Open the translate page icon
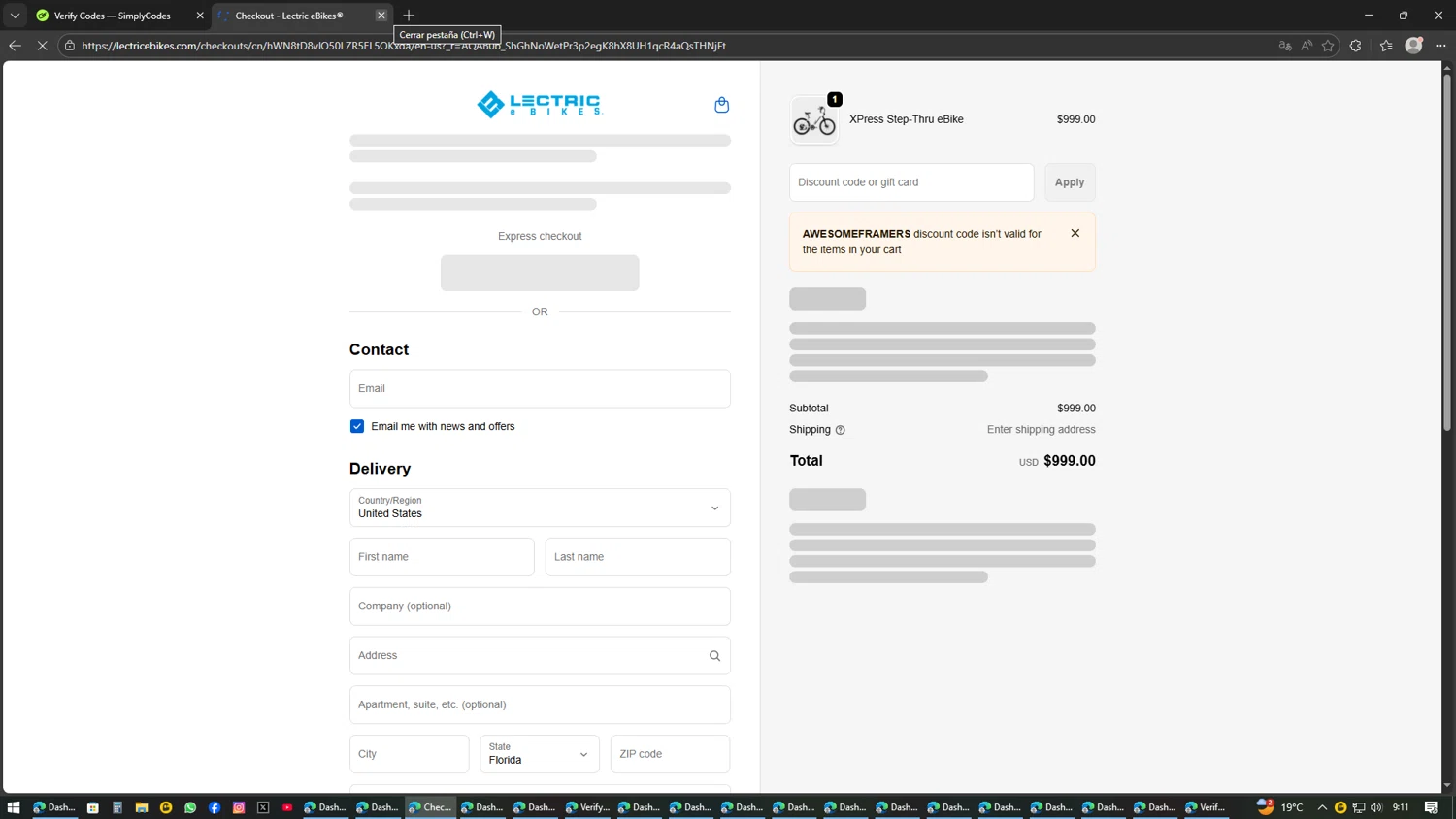 pos(1285,46)
